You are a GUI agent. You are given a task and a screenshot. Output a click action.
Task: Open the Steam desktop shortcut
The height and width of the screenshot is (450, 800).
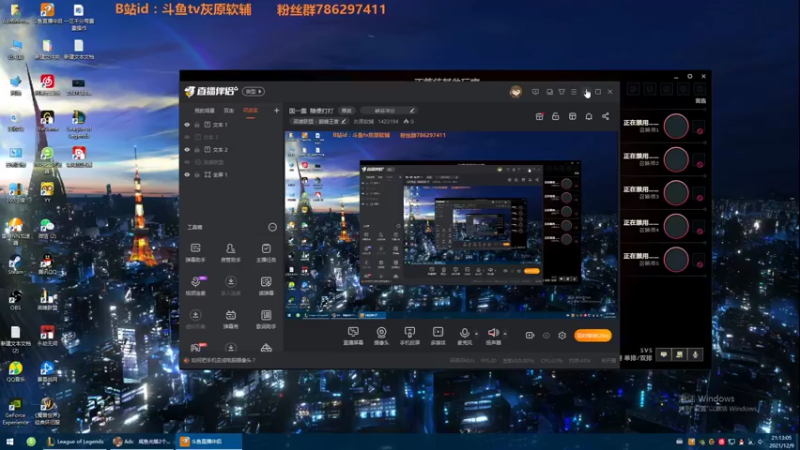15,264
